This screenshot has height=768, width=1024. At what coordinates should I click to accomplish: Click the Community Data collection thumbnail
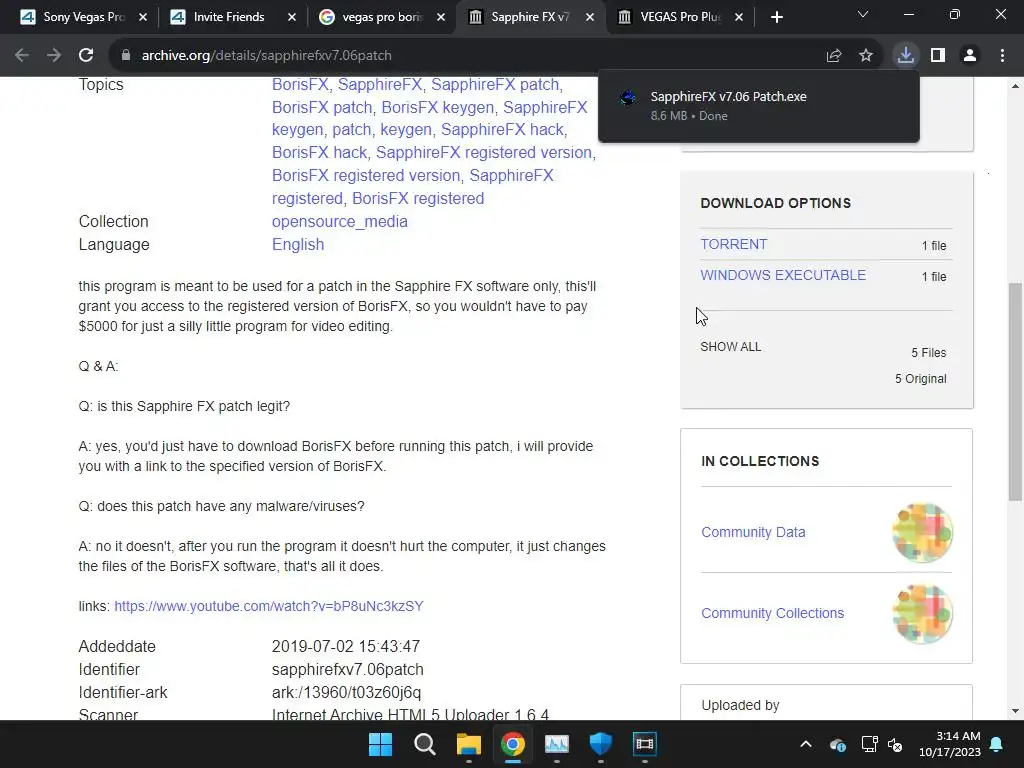tap(922, 532)
